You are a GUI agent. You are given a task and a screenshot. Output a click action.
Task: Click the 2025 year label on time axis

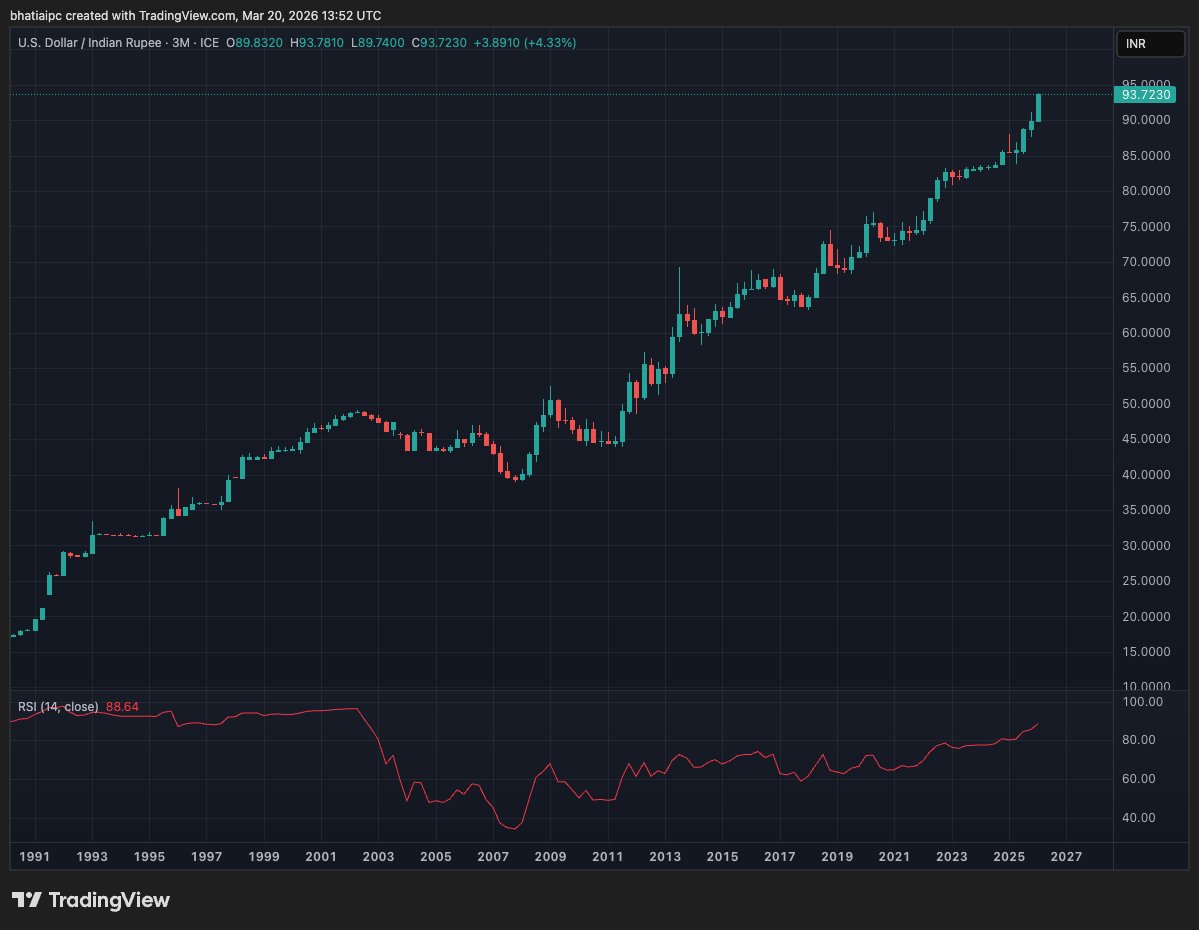pos(1009,857)
